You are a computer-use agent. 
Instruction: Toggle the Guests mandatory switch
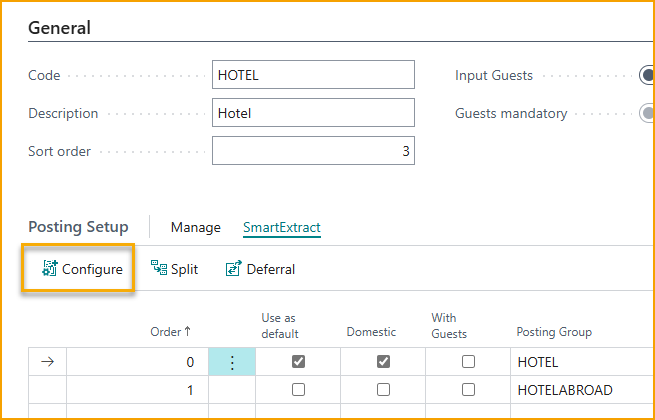[647, 114]
